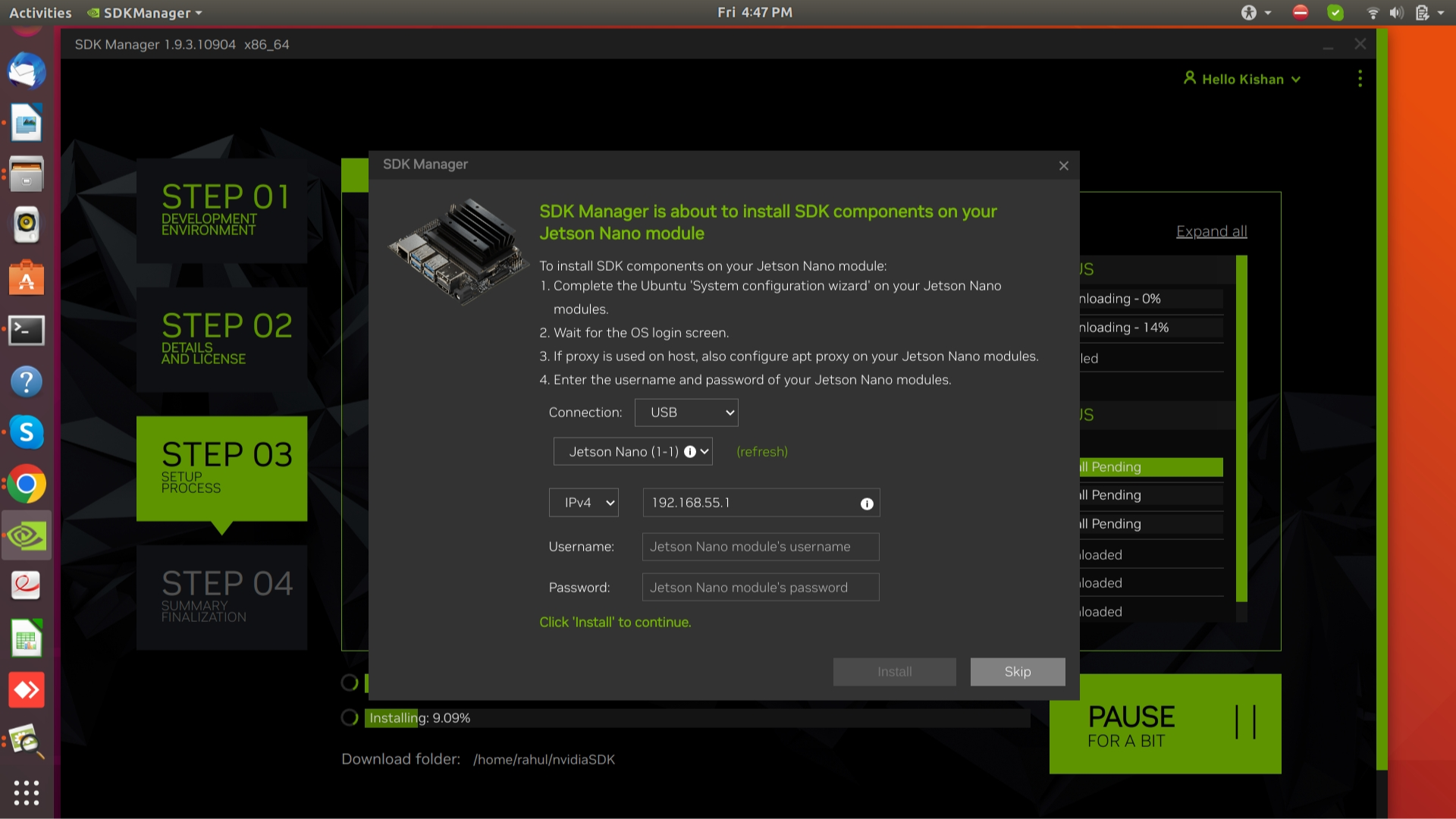The width and height of the screenshot is (1456, 819).
Task: Open Terminal from the dock
Action: tap(27, 331)
